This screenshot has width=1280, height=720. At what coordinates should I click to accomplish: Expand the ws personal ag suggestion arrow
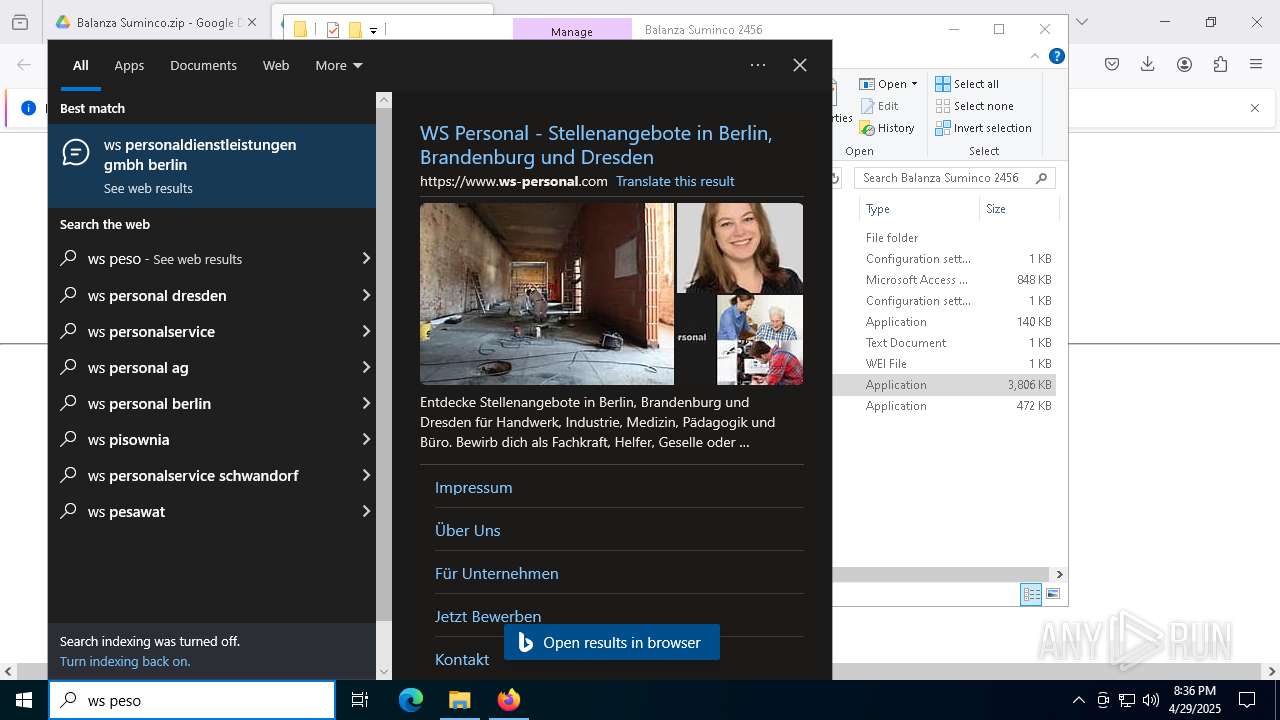366,367
